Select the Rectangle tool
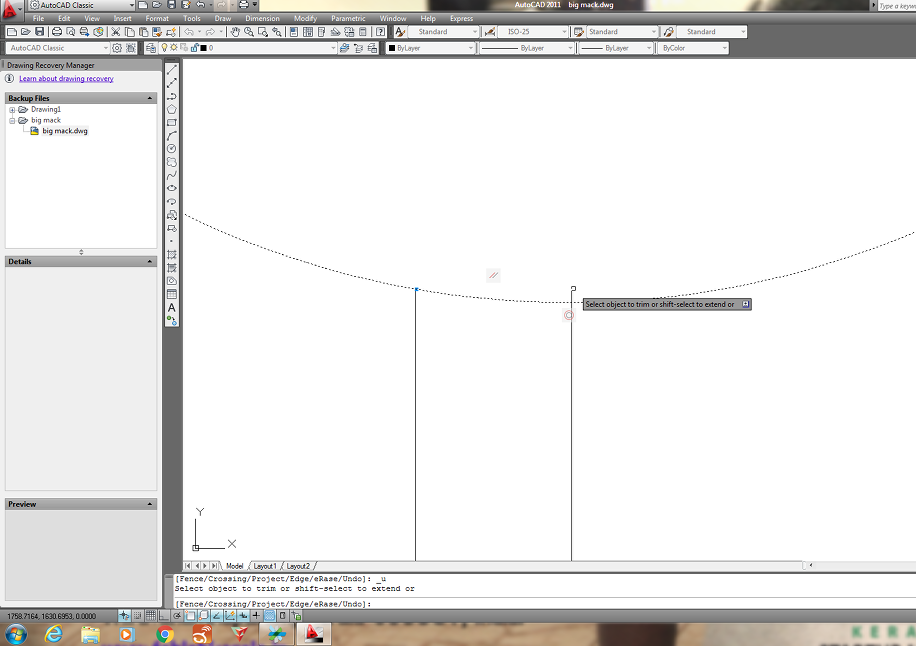 (x=172, y=123)
